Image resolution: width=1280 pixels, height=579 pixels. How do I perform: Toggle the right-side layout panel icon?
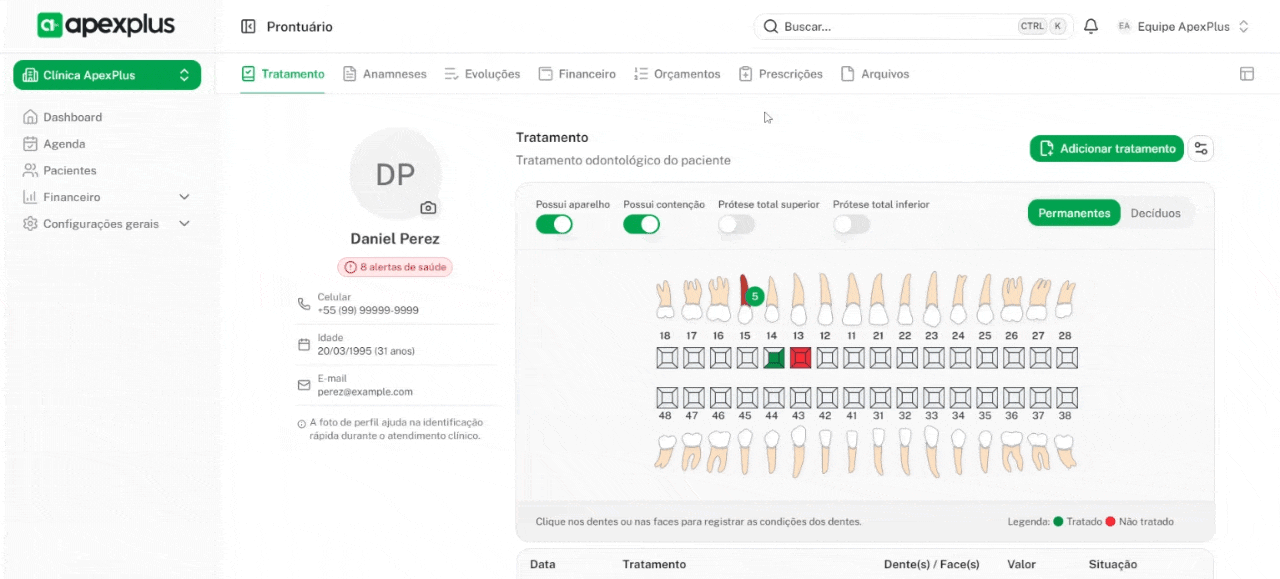coord(1246,74)
